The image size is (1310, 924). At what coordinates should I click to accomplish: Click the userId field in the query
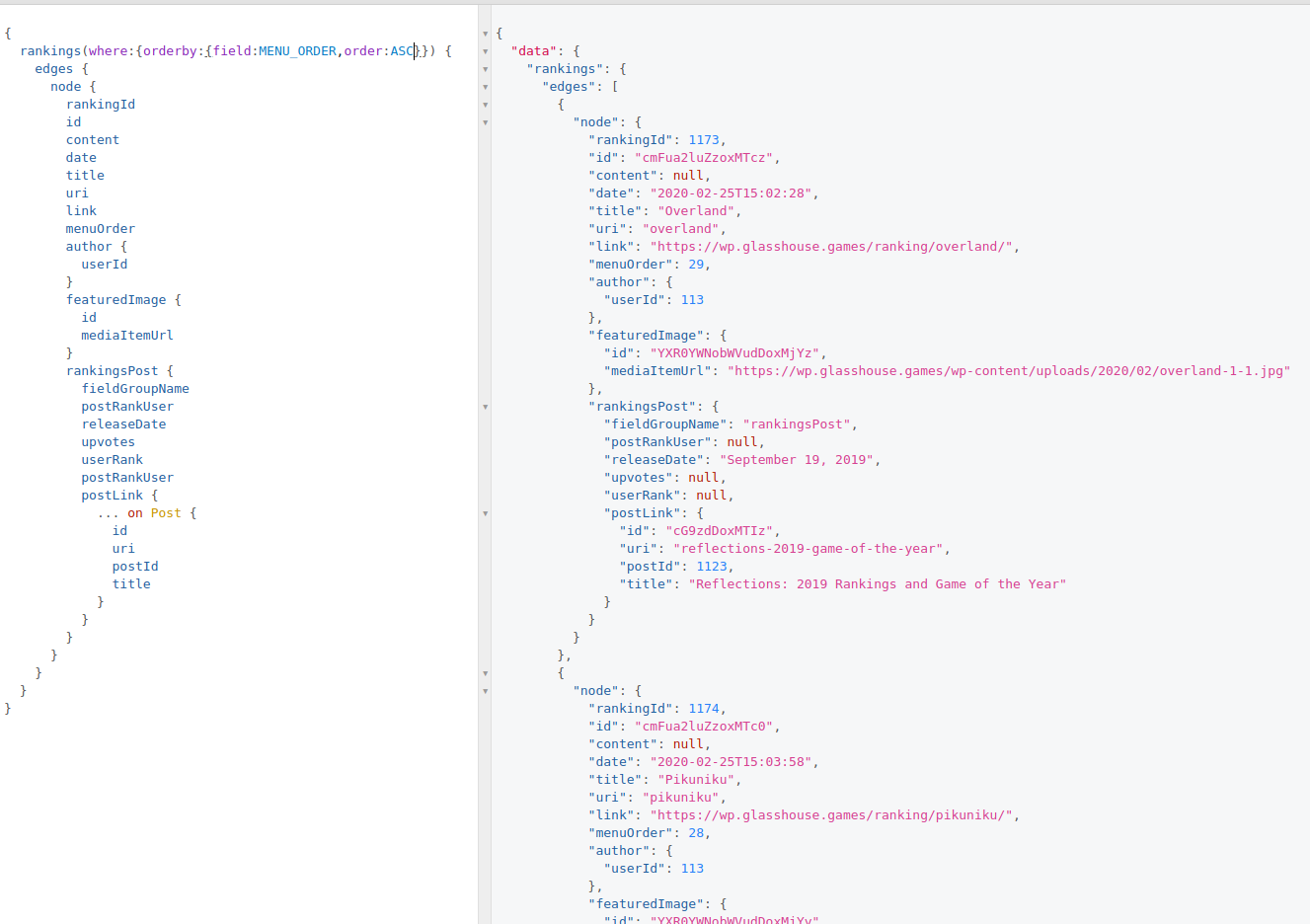click(105, 265)
